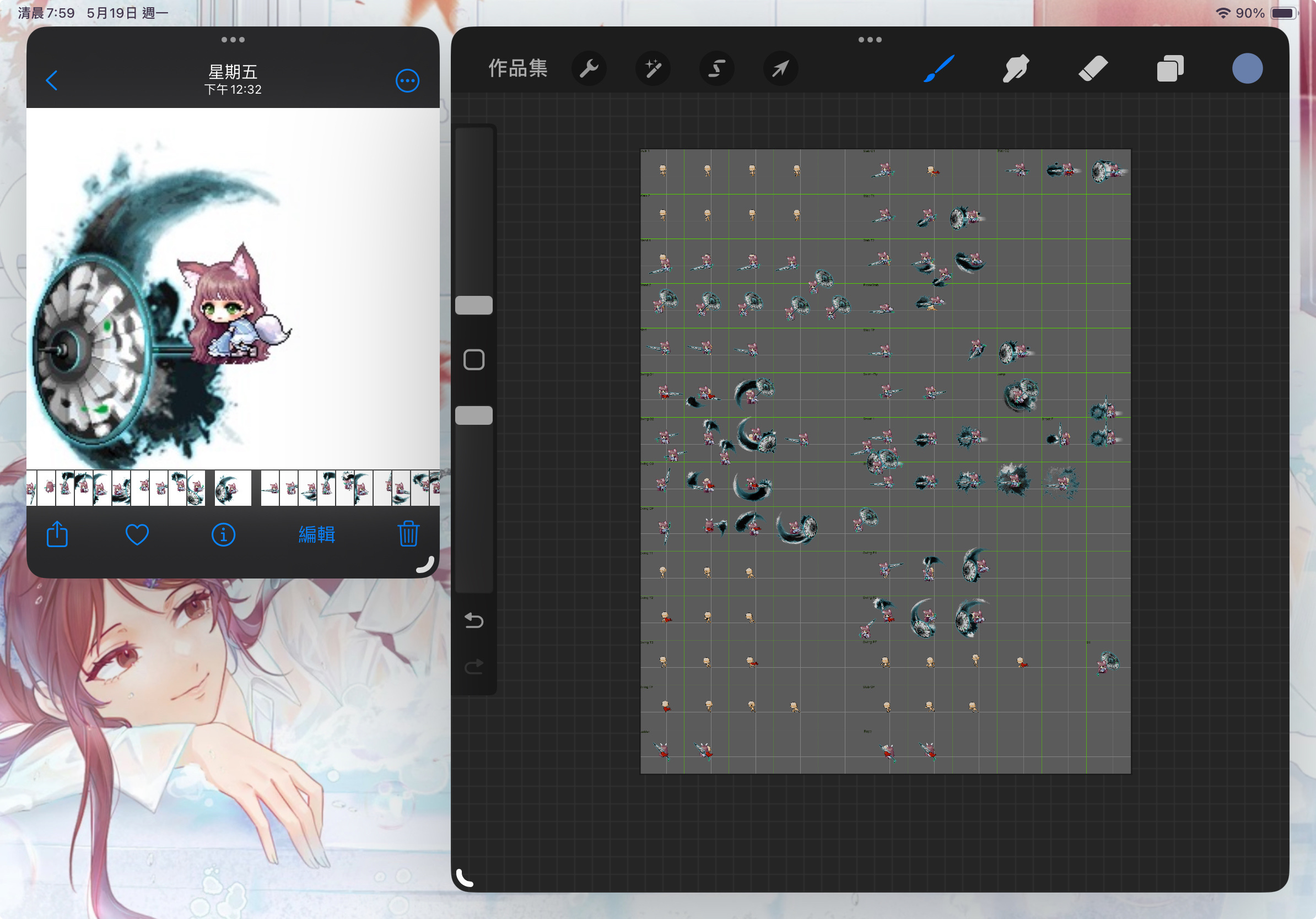Screen dimensions: 1316x919
Task: Favorite the photo with heart icon
Action: [137, 534]
